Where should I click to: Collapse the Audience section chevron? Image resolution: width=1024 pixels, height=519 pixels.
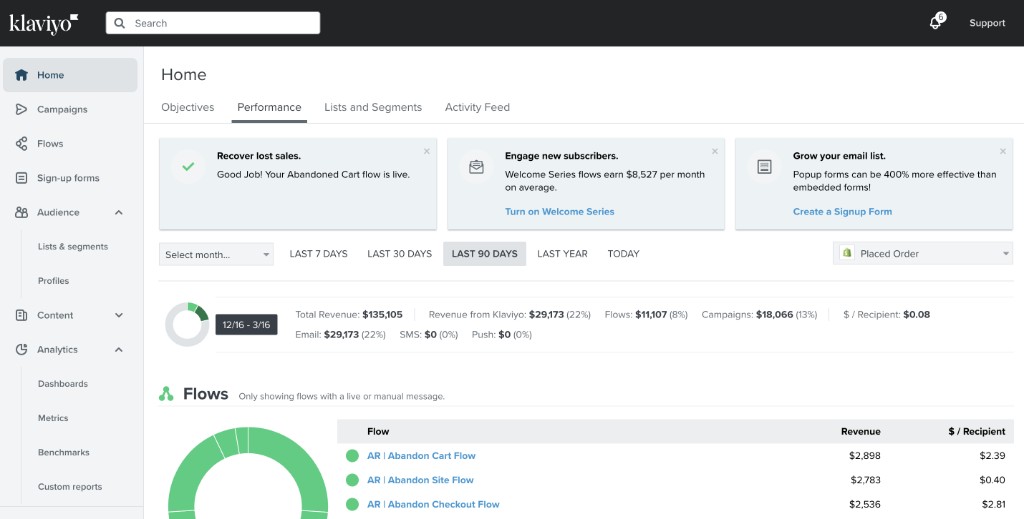[119, 212]
